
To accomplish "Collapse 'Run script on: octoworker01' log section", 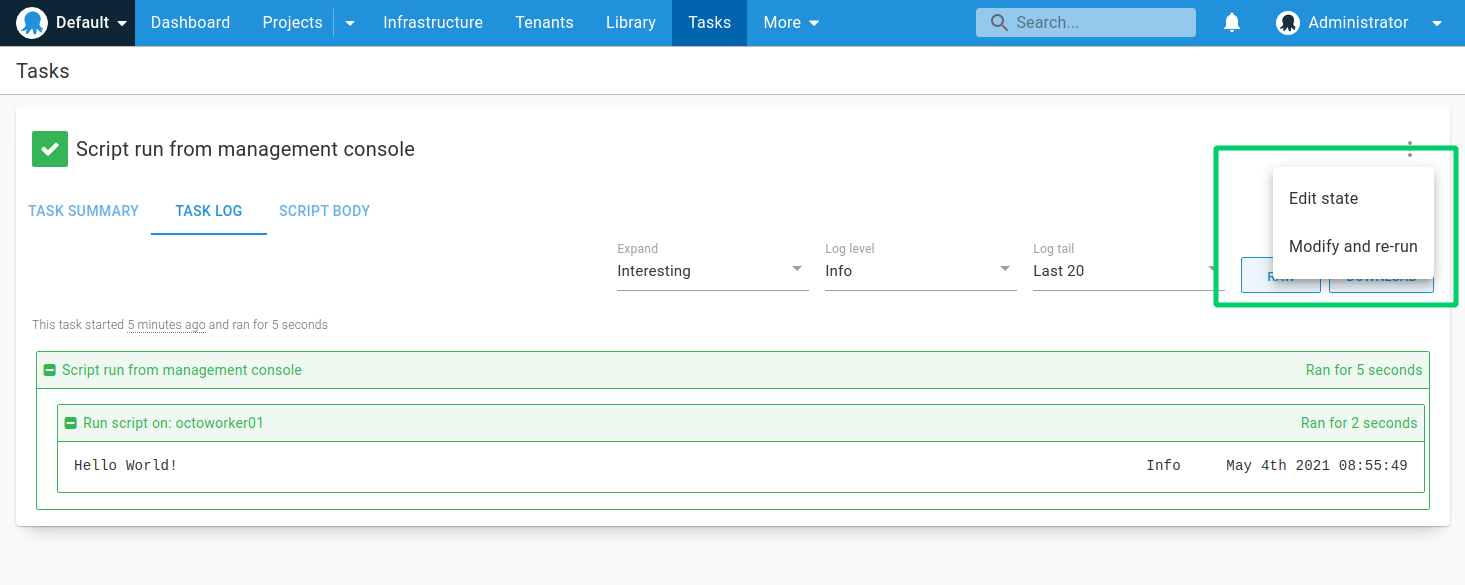I will (x=71, y=423).
